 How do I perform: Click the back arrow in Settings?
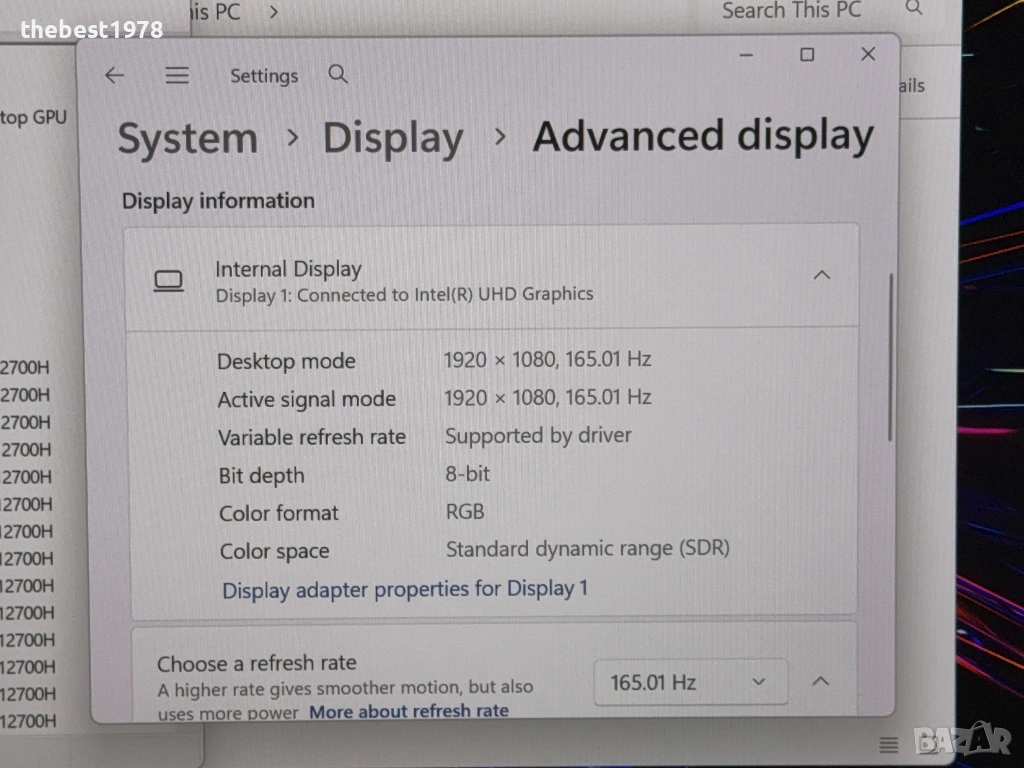click(x=115, y=76)
